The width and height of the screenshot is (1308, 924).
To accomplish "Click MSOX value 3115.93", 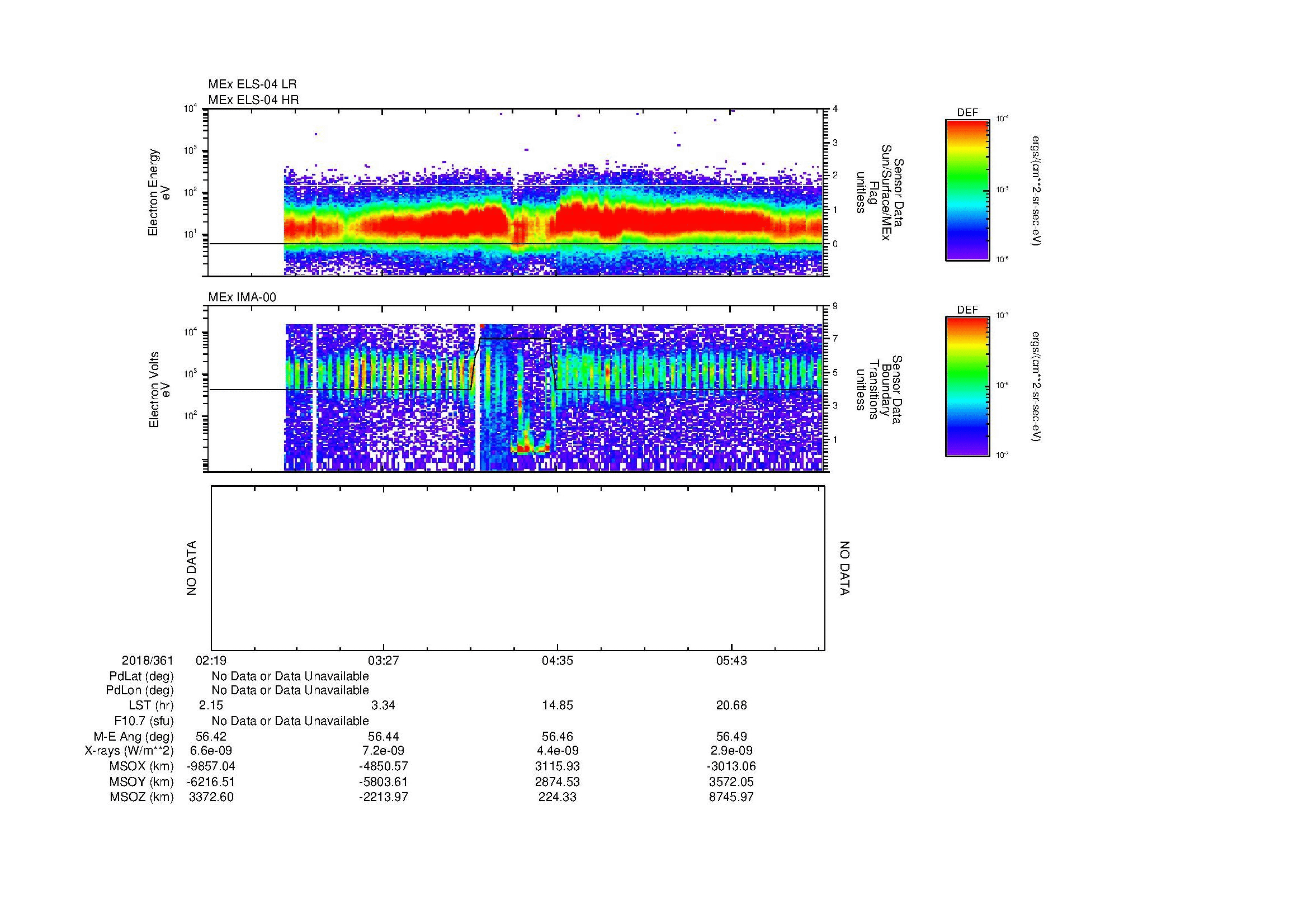I will click(x=558, y=766).
